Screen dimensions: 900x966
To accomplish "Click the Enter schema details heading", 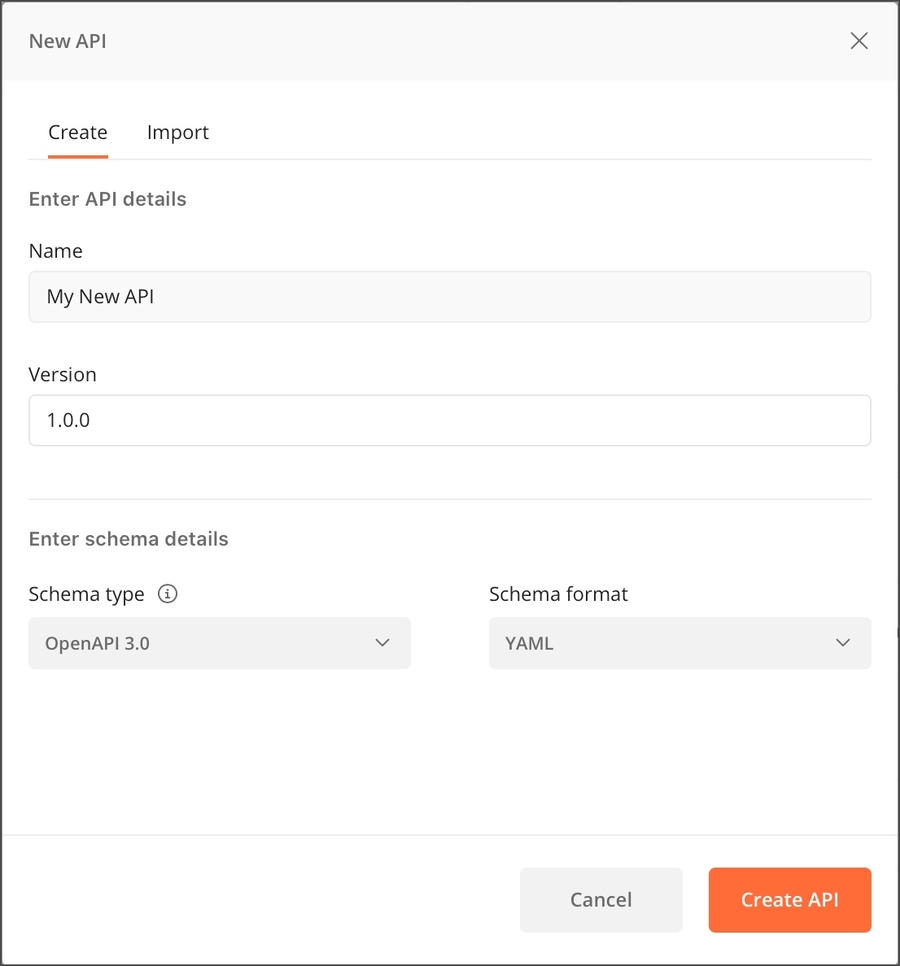I will pyautogui.click(x=129, y=539).
